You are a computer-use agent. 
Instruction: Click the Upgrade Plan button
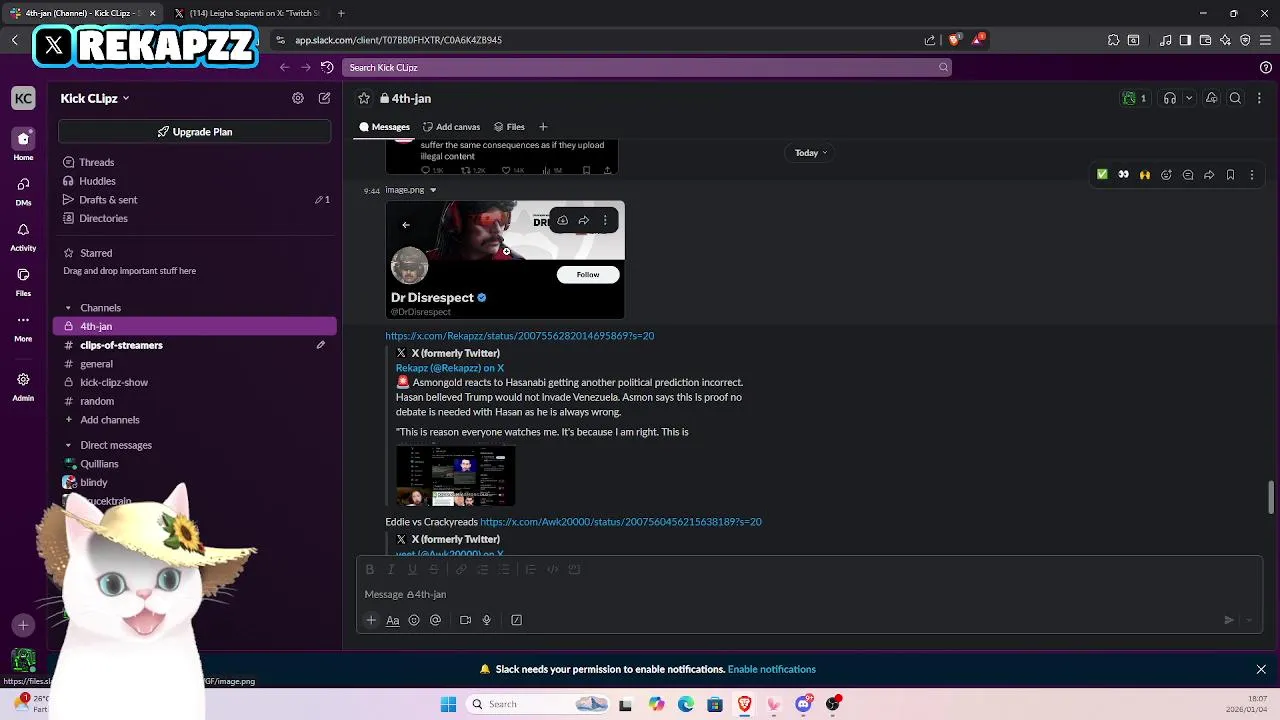pyautogui.click(x=194, y=132)
